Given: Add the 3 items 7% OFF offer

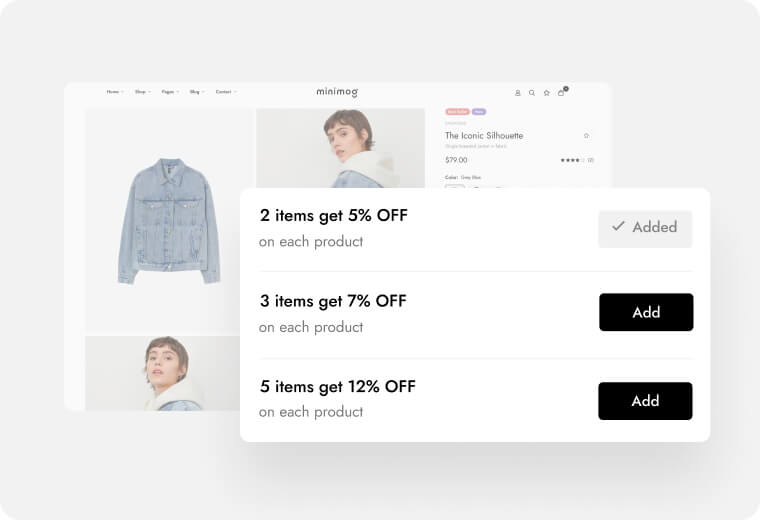Looking at the screenshot, I should pyautogui.click(x=646, y=312).
